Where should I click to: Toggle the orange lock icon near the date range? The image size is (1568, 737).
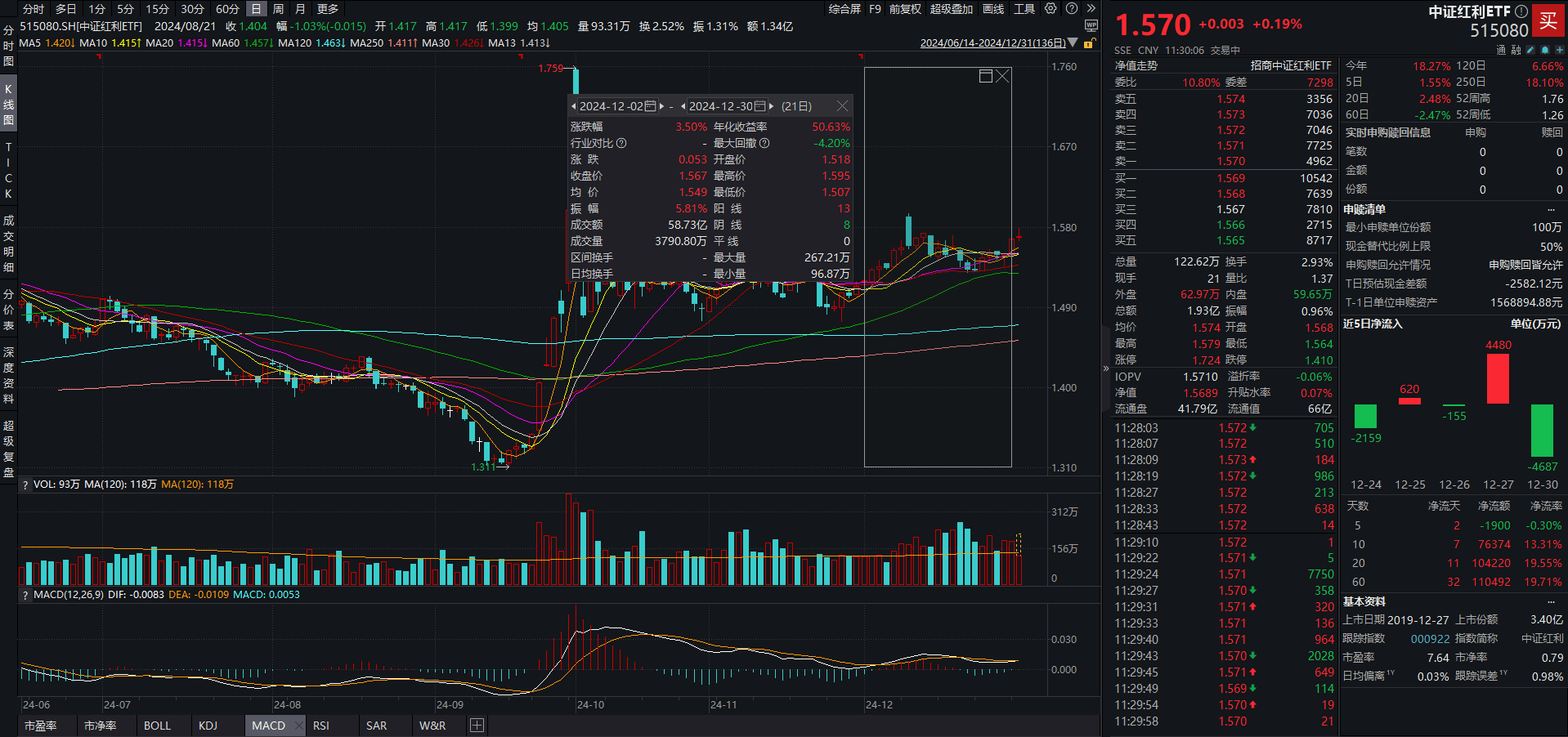tap(1087, 42)
